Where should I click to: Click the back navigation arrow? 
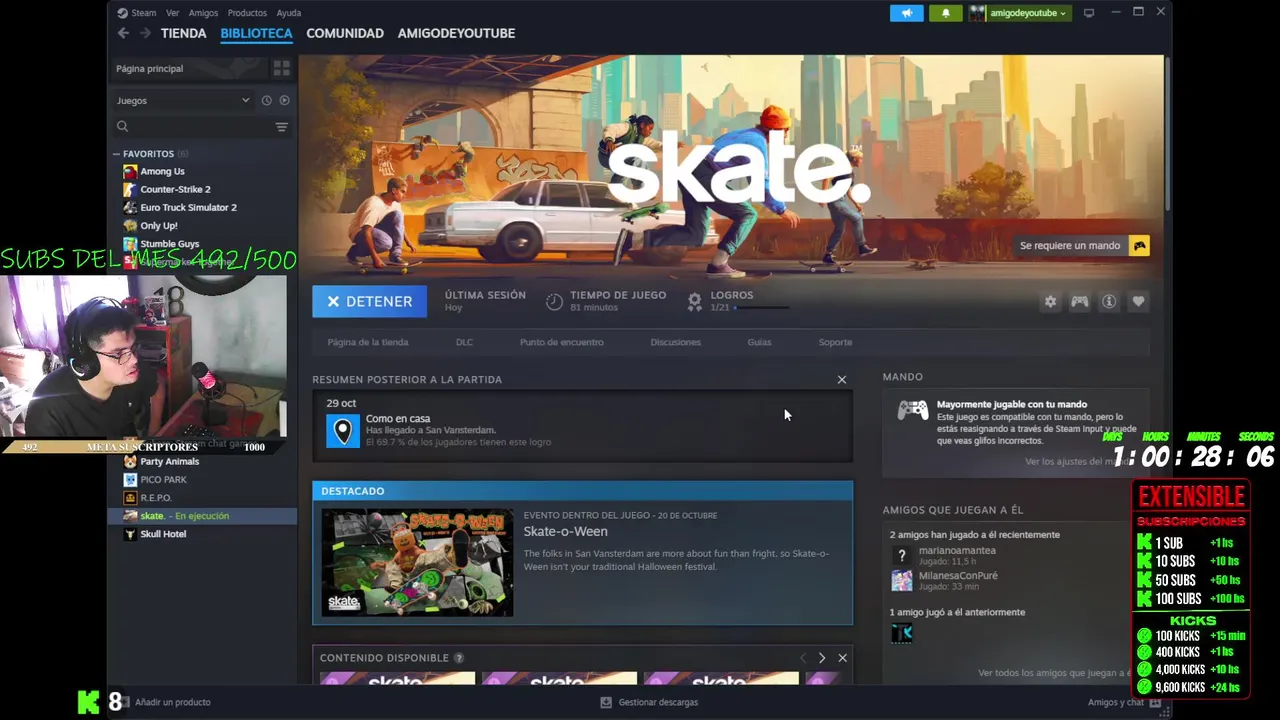123,33
